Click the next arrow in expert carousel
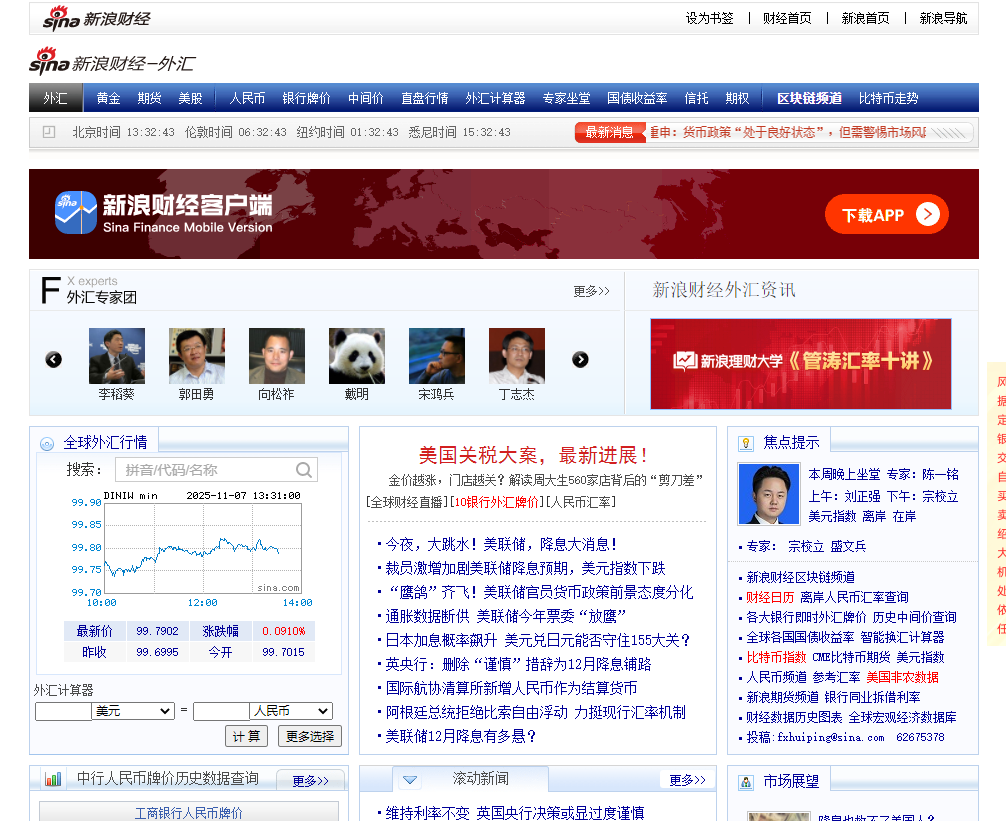The height and width of the screenshot is (821, 1006). [x=580, y=360]
